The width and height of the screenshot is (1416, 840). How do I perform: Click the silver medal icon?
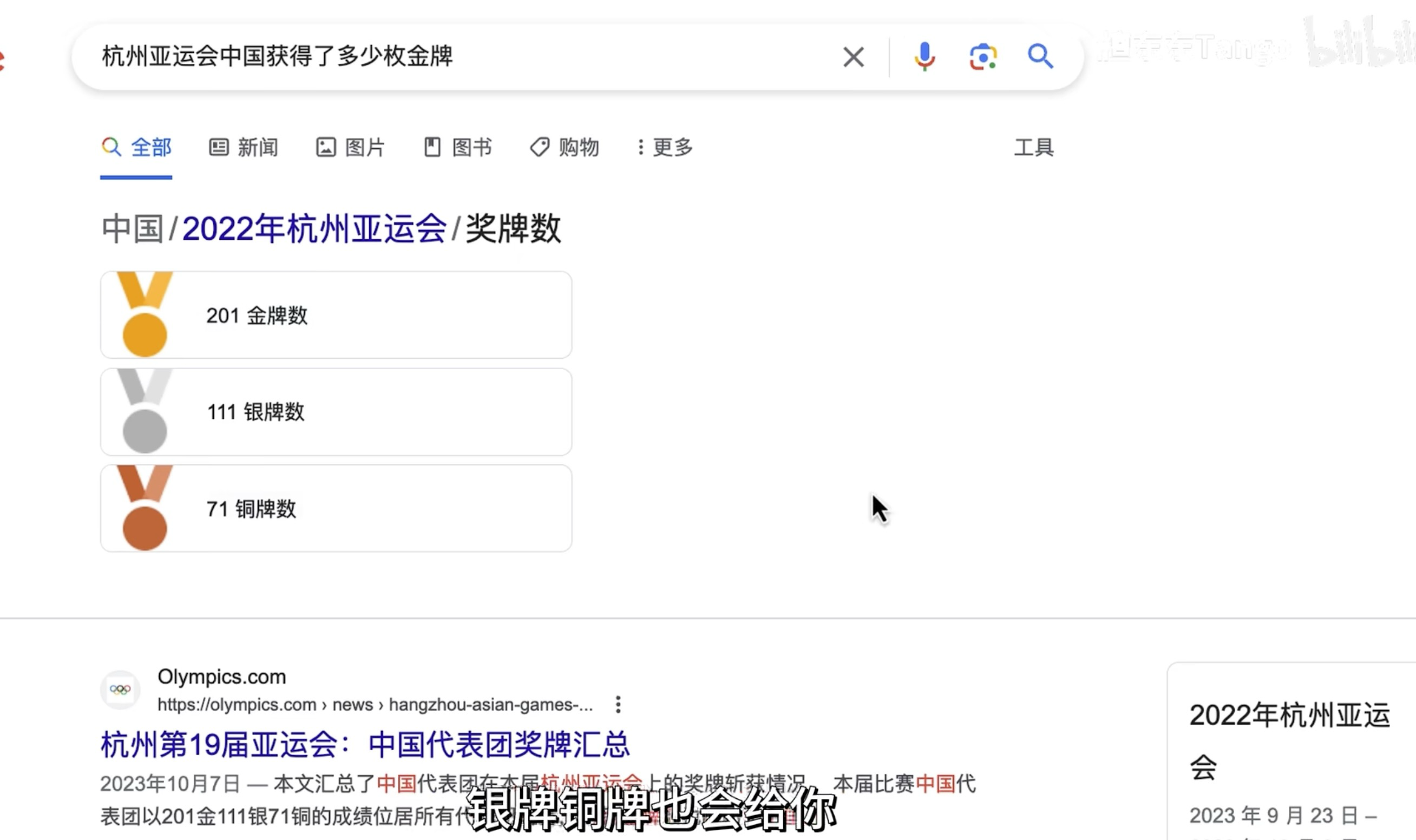pyautogui.click(x=145, y=411)
